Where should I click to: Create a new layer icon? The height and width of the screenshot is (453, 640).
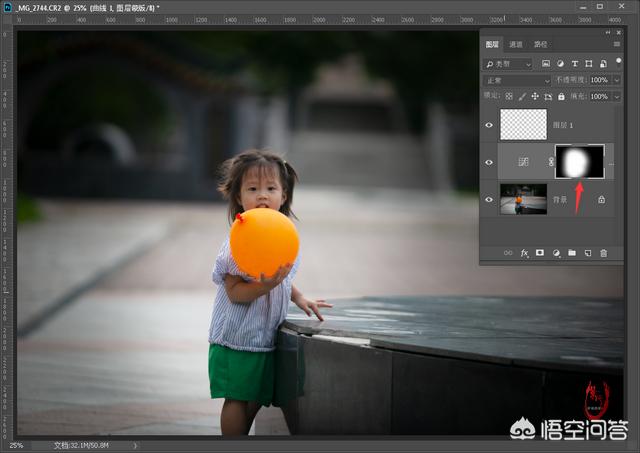point(588,253)
